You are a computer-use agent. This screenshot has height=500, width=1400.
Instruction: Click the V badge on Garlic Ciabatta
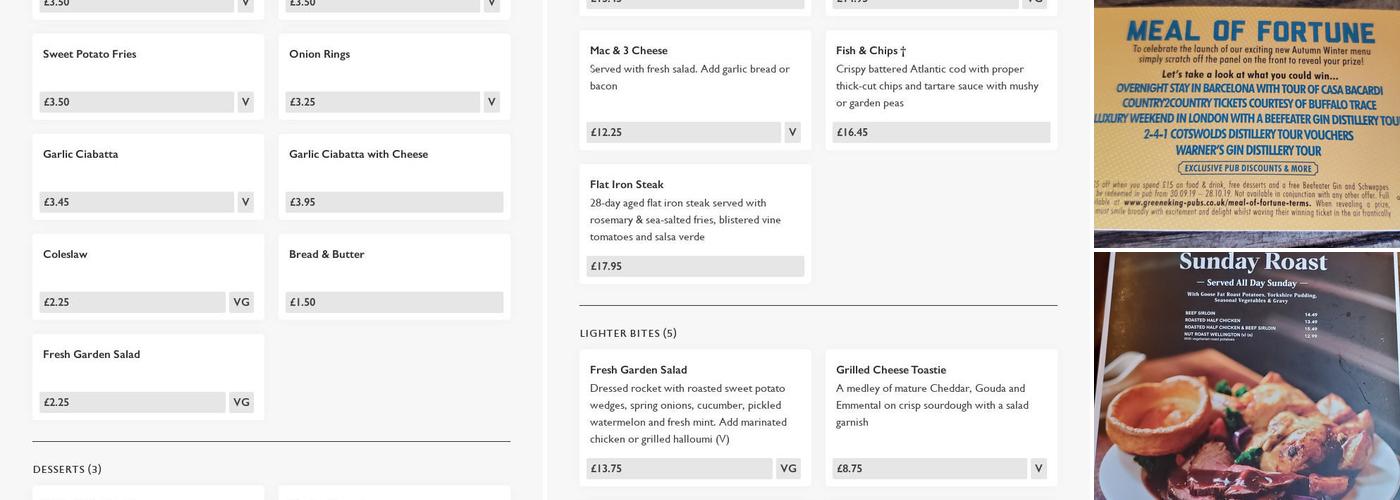[x=245, y=202]
